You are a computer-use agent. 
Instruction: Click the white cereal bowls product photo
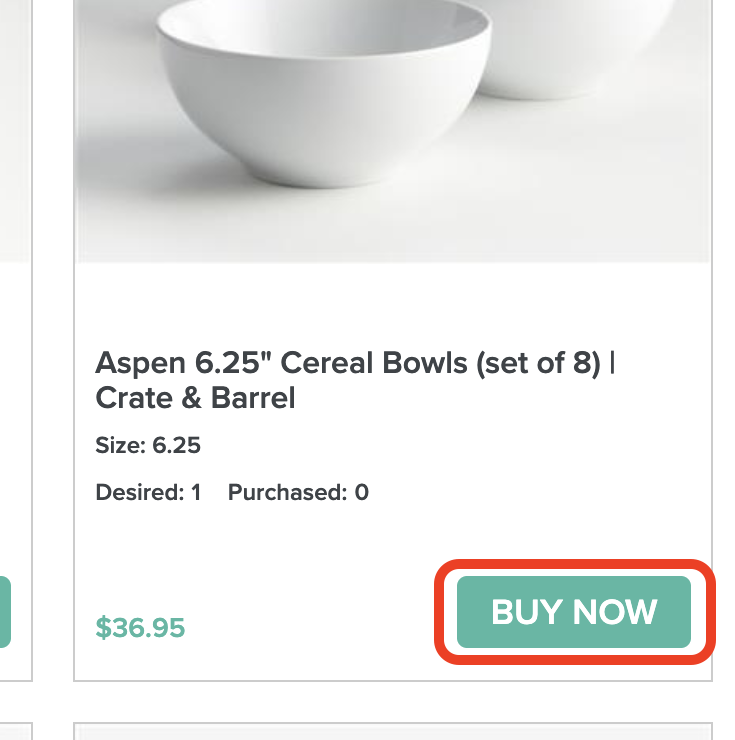click(x=393, y=130)
